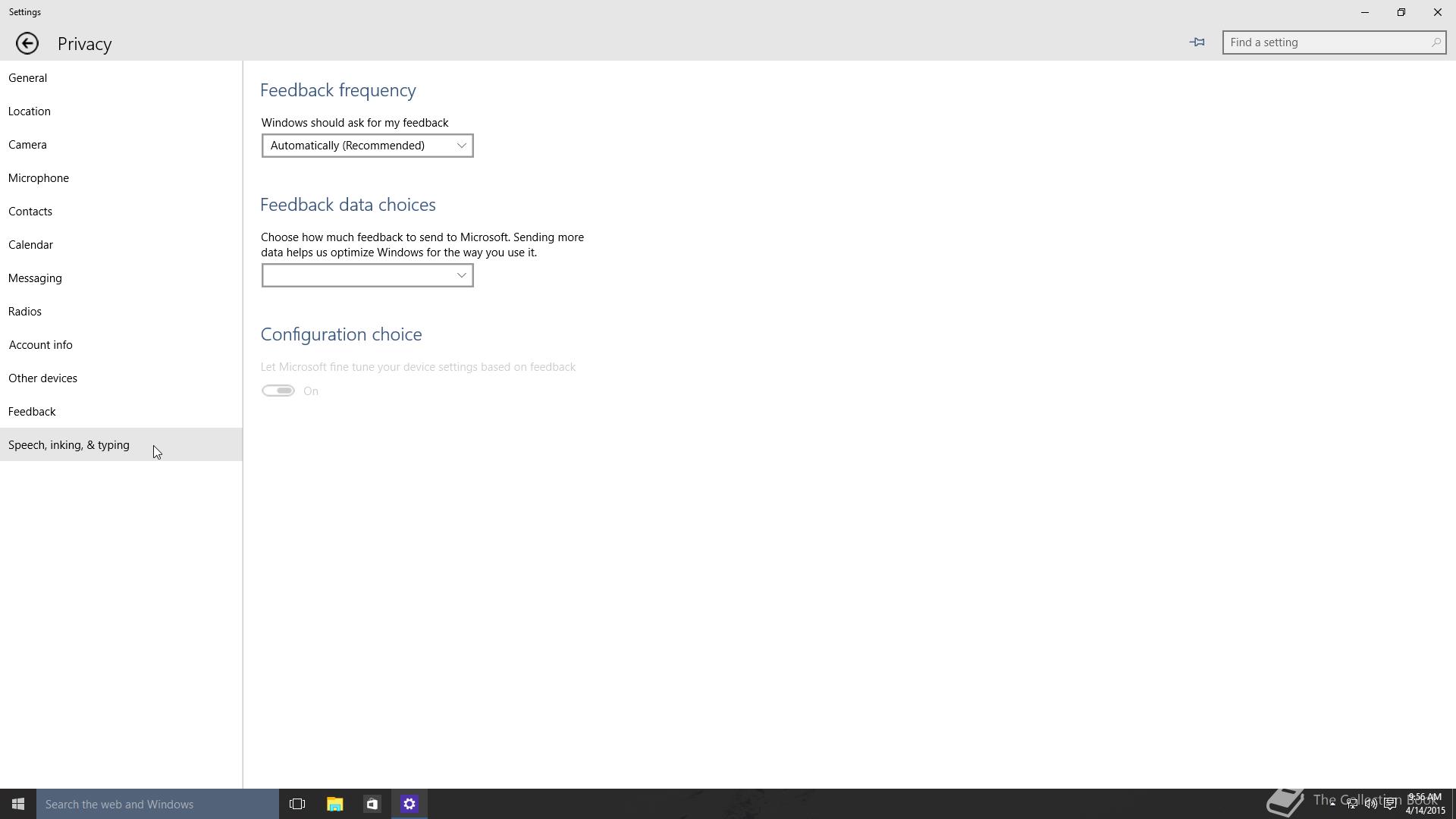Open the network tray icon
This screenshot has height=819, width=1456.
1352,804
